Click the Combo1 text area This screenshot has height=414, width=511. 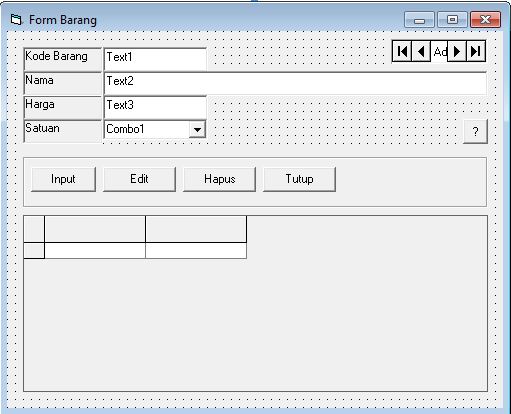[x=147, y=129]
